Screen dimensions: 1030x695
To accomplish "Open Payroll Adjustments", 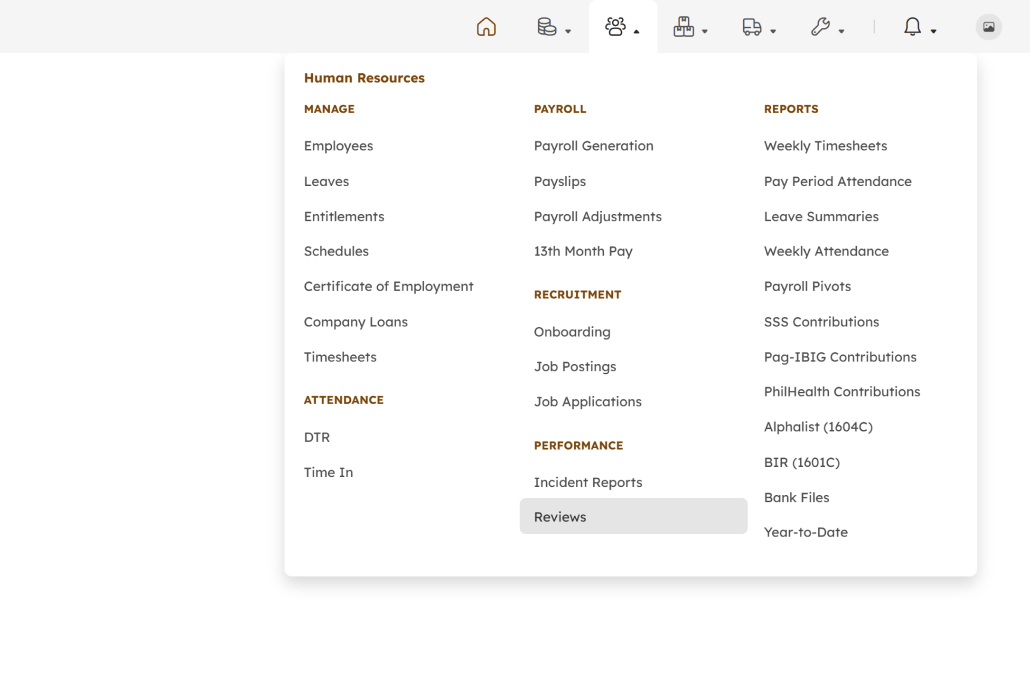I will click(598, 216).
